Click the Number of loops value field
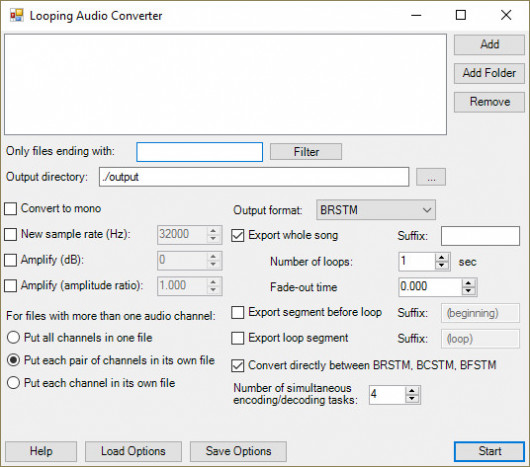Viewport: 530px width, 467px height. (417, 262)
